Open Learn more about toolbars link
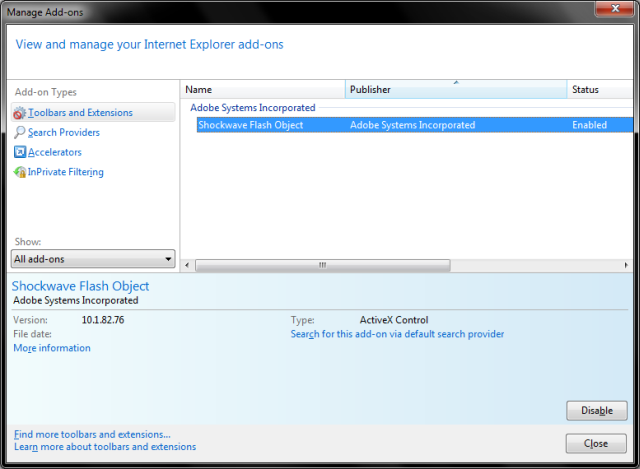The height and width of the screenshot is (469, 640). pyautogui.click(x=105, y=447)
